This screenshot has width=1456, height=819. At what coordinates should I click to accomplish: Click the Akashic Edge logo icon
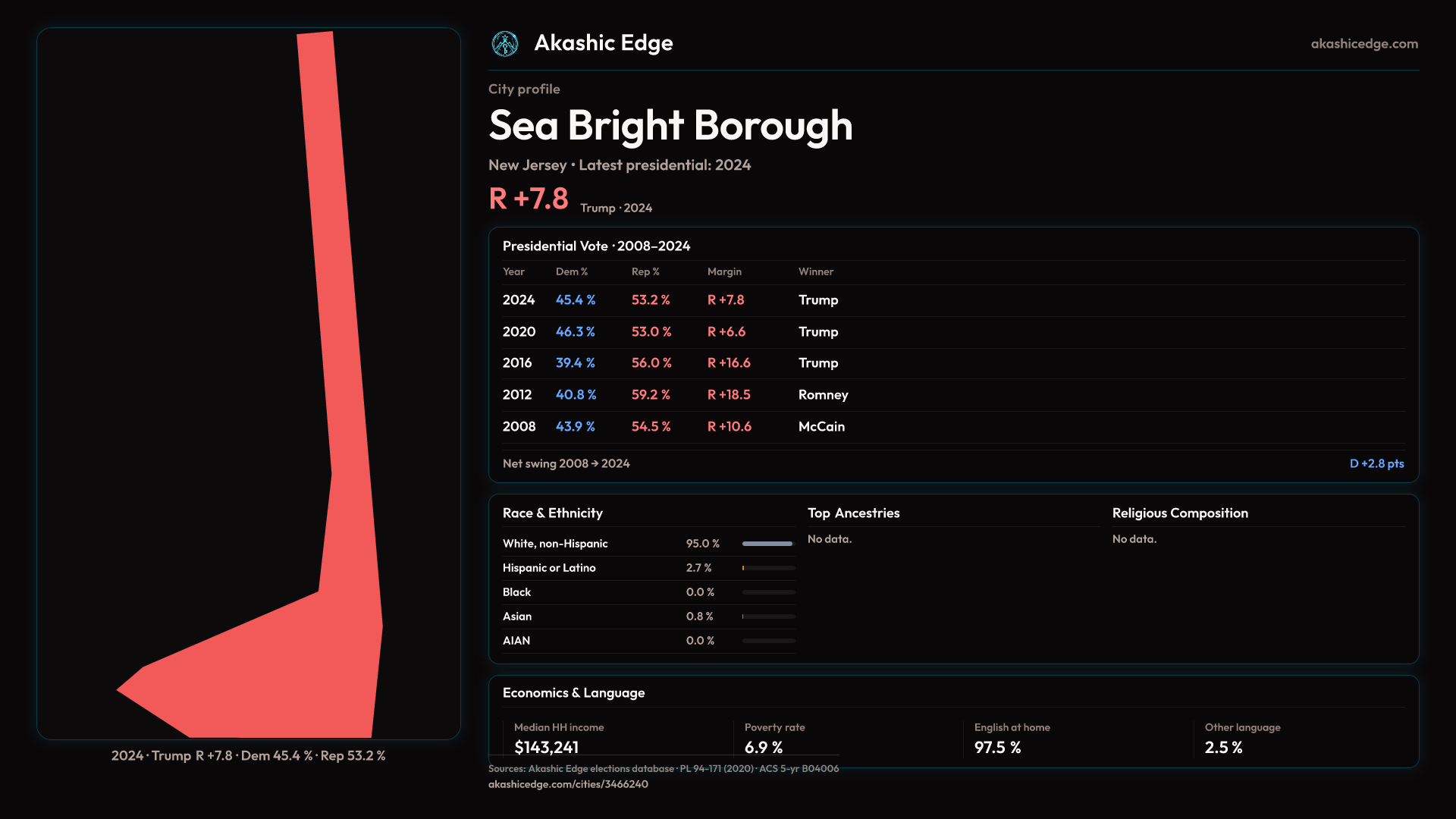point(504,44)
